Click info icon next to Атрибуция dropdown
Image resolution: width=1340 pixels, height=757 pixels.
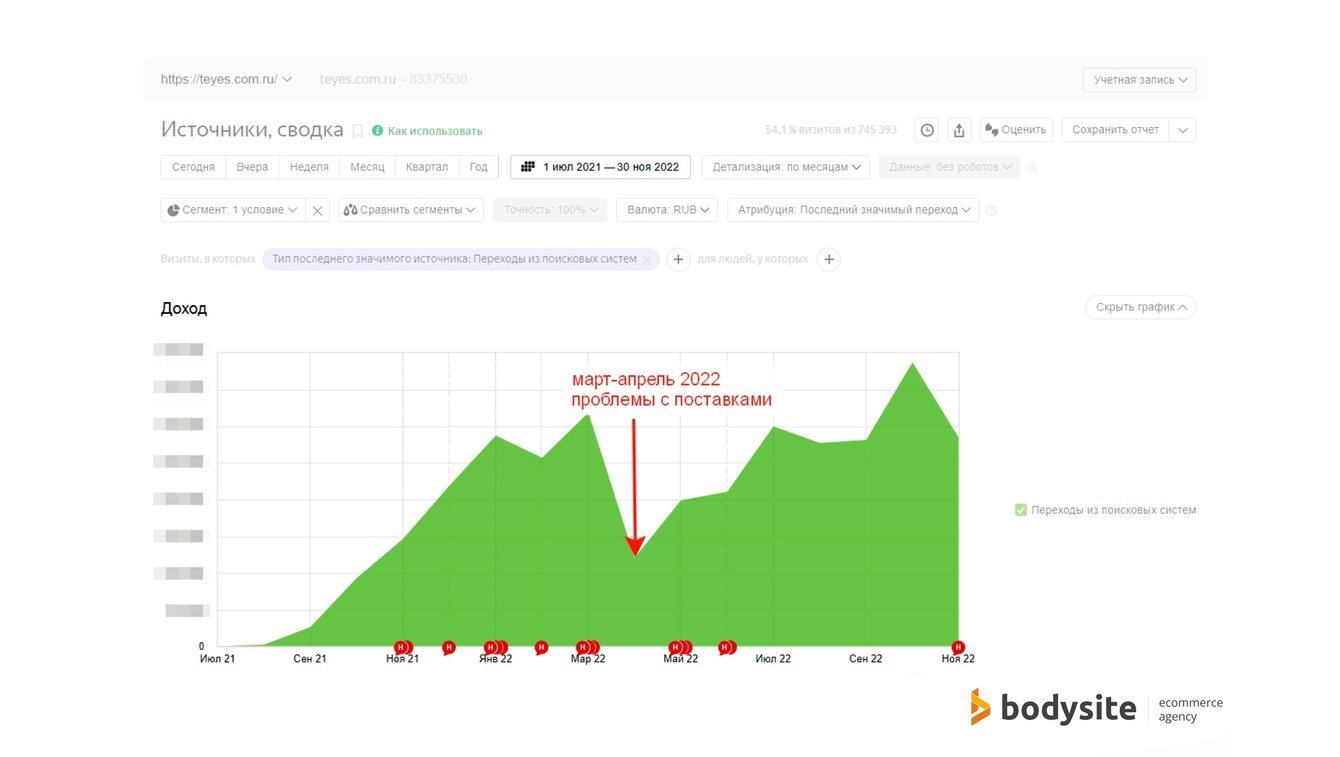click(991, 210)
